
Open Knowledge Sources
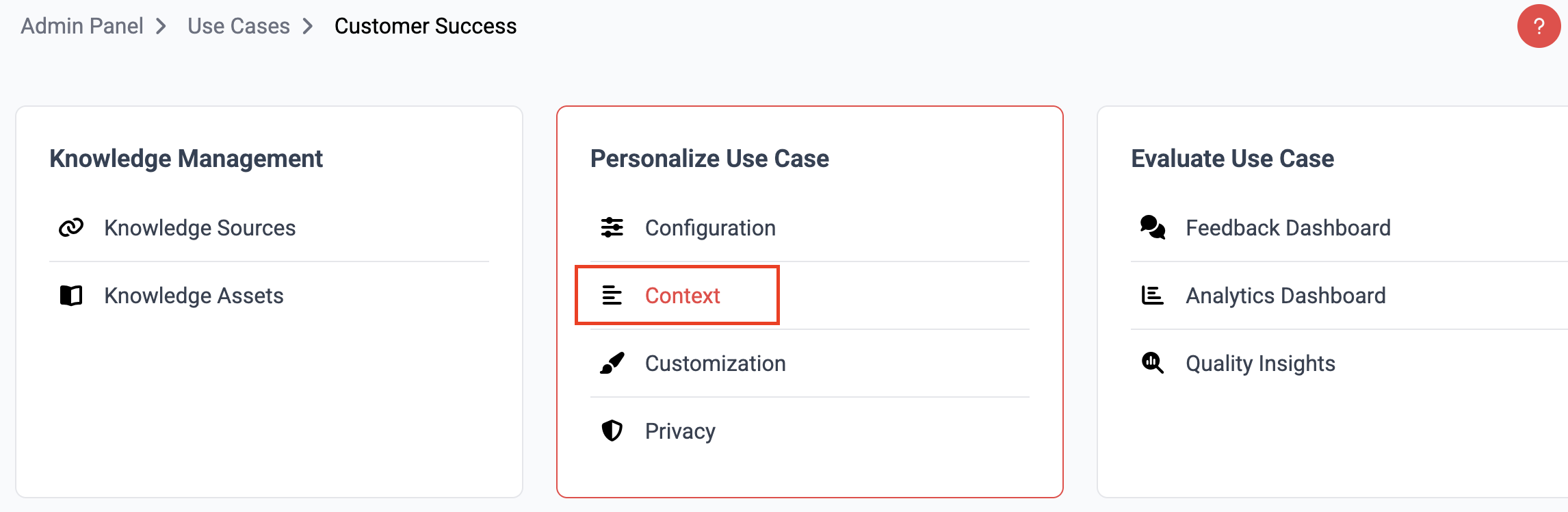(200, 228)
